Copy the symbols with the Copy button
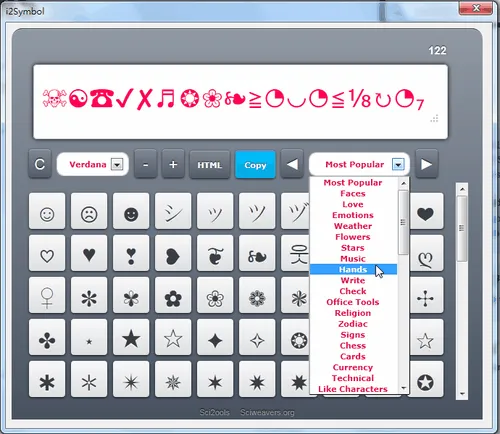Viewport: 500px width, 434px height. (x=255, y=164)
